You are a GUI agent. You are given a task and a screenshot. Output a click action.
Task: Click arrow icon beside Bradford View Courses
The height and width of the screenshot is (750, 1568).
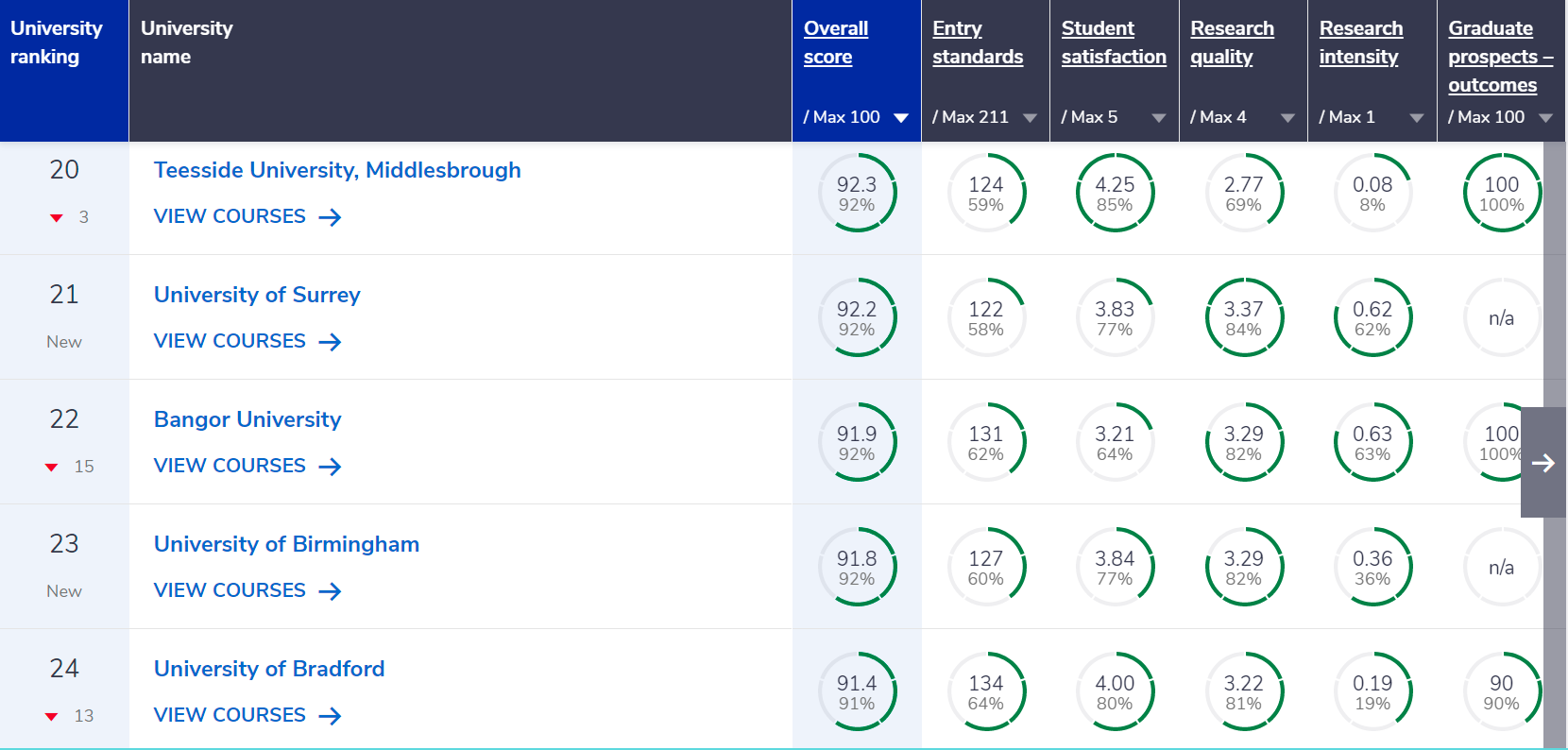(x=330, y=716)
